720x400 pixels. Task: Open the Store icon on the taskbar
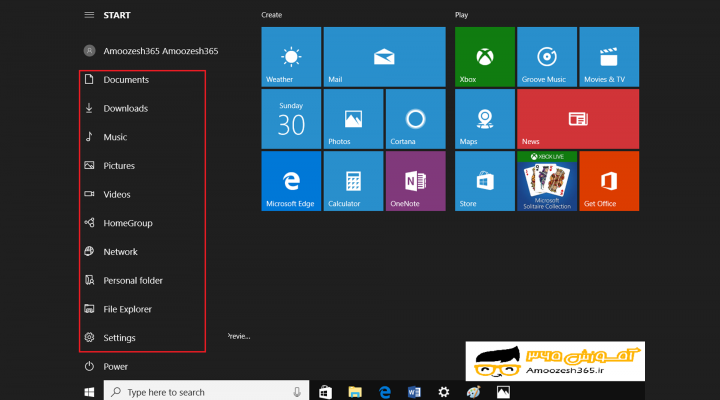click(x=326, y=392)
